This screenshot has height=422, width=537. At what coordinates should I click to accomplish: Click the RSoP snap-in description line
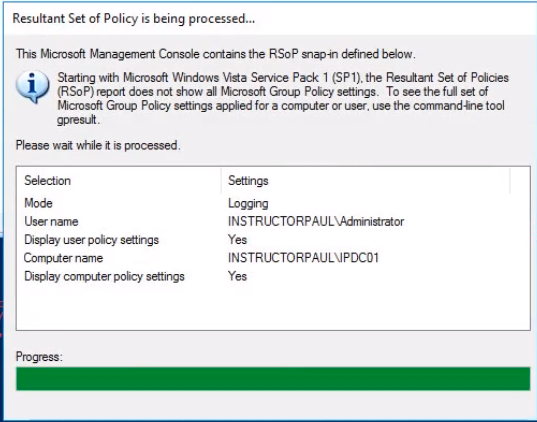[x=216, y=54]
